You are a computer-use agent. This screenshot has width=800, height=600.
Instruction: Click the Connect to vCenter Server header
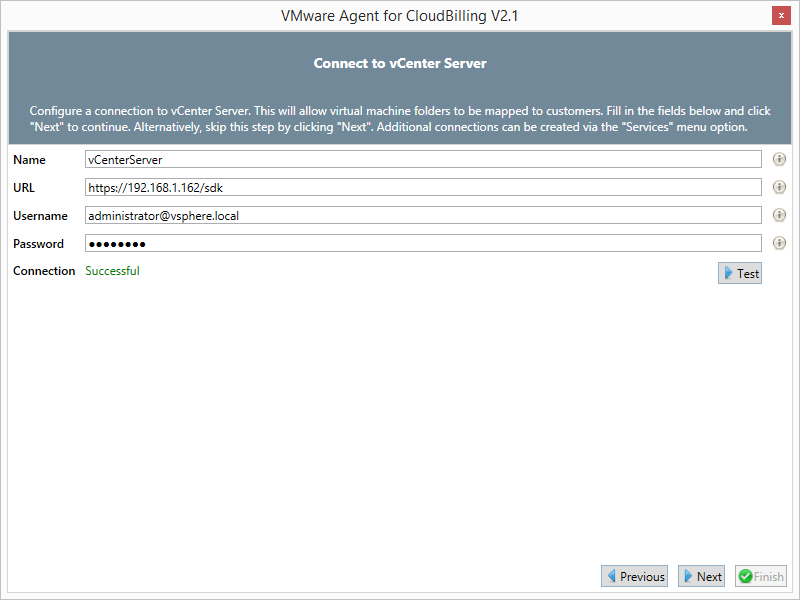click(x=400, y=62)
